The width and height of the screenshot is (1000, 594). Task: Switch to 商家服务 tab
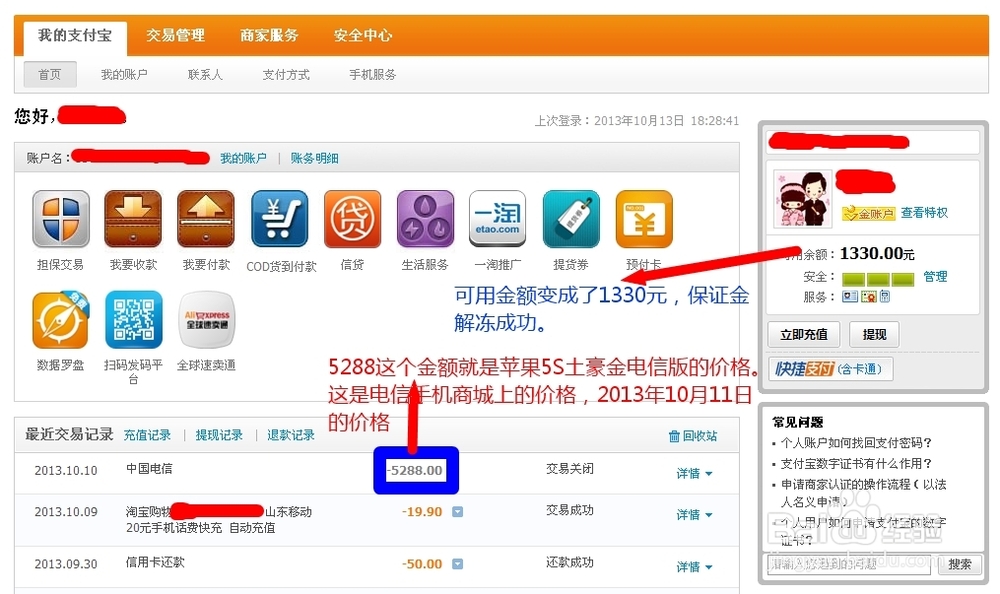(x=269, y=36)
